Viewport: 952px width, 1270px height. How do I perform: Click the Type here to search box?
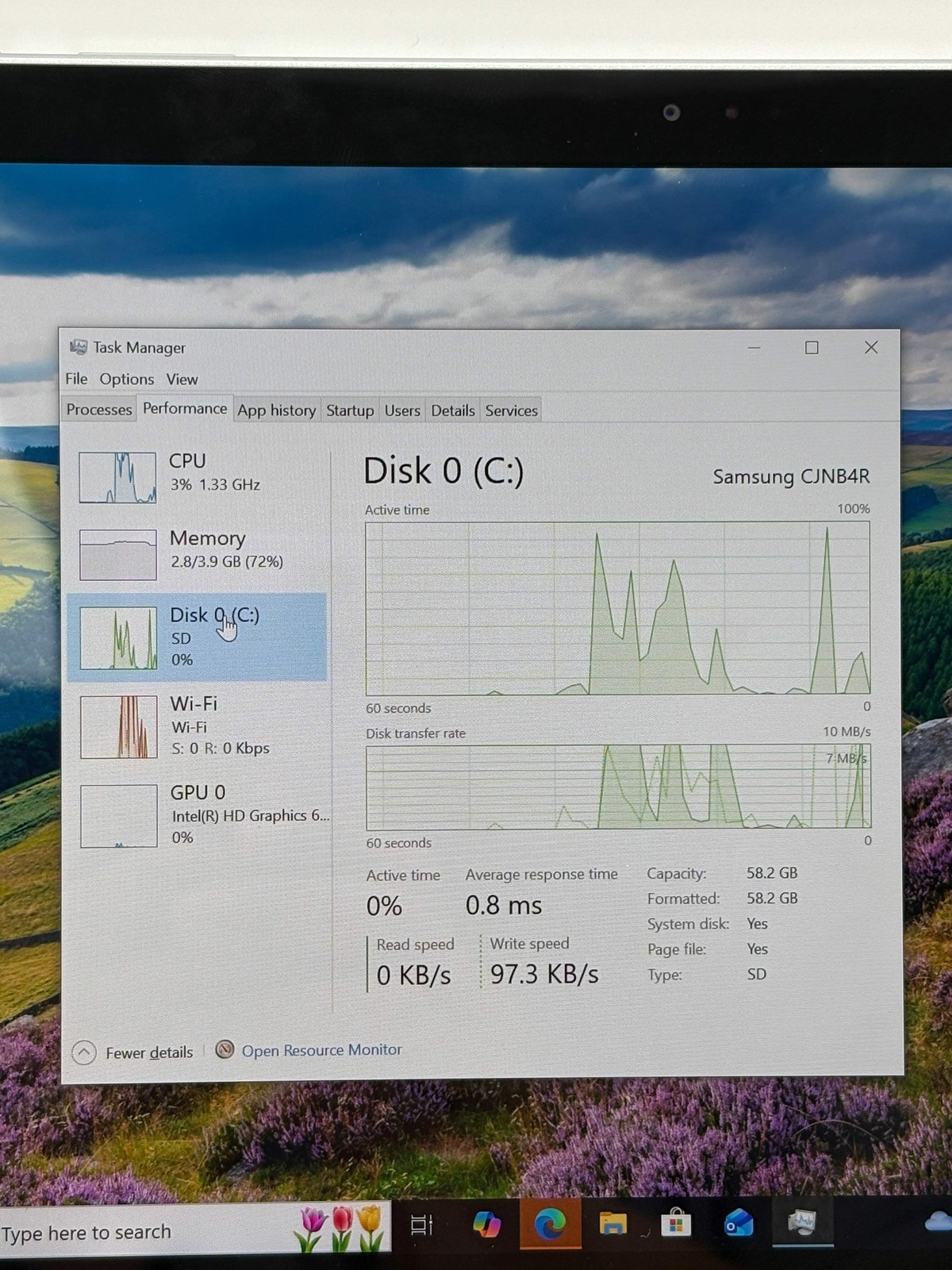(194, 1231)
